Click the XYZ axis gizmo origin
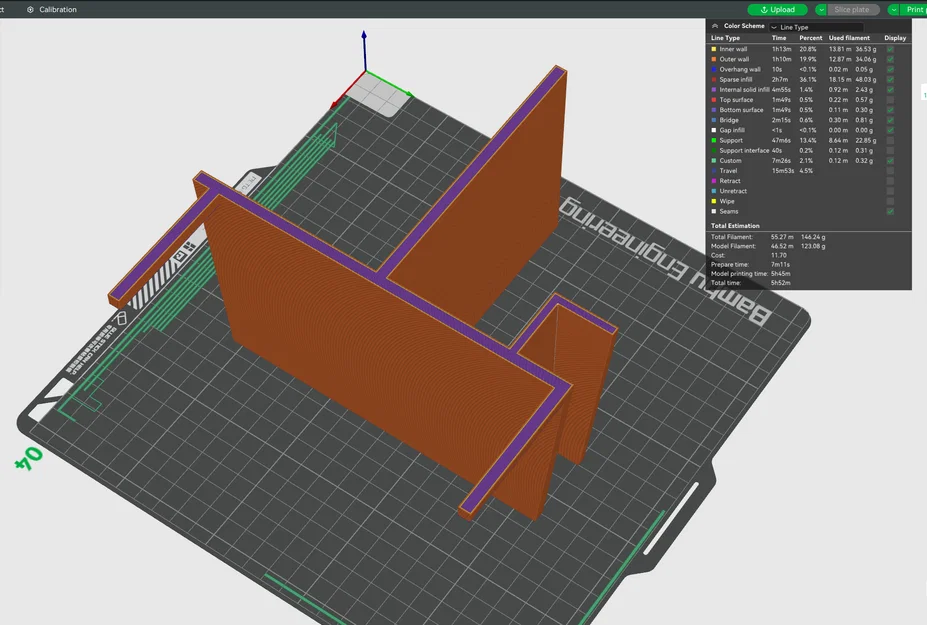Screen dimensions: 927x625 coord(363,73)
